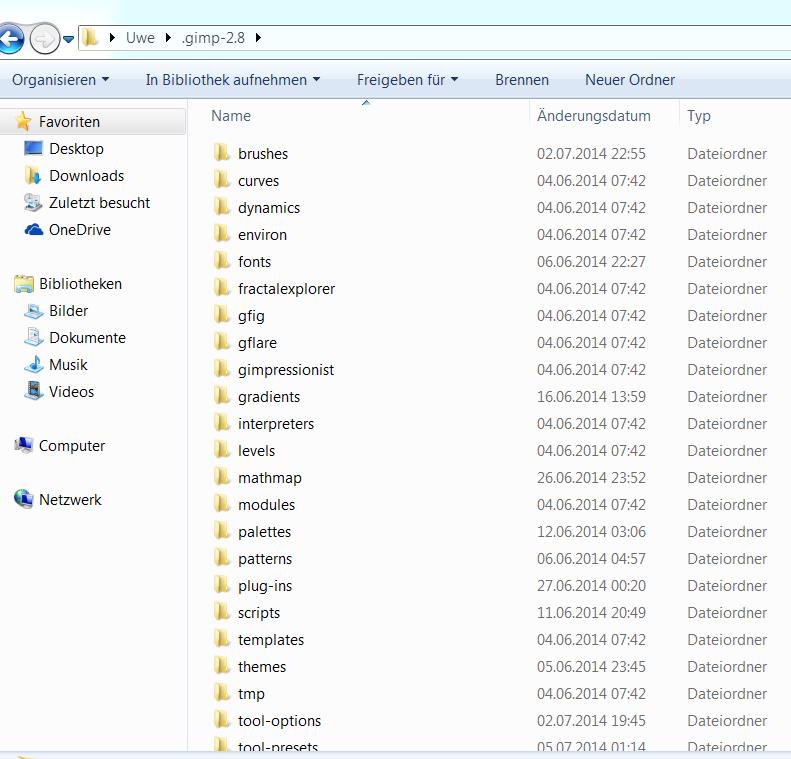Click the Bibliotheken library icon
Image resolution: width=791 pixels, height=759 pixels.
[x=24, y=284]
